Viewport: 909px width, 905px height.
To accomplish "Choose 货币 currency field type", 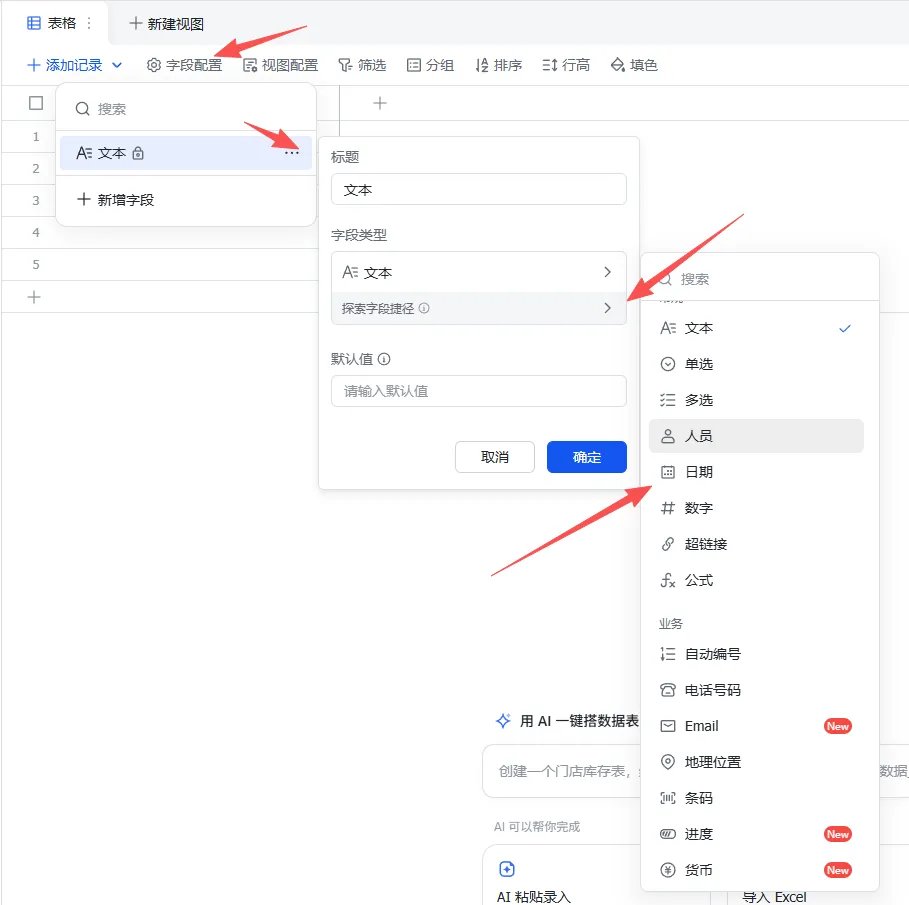I will pyautogui.click(x=756, y=870).
